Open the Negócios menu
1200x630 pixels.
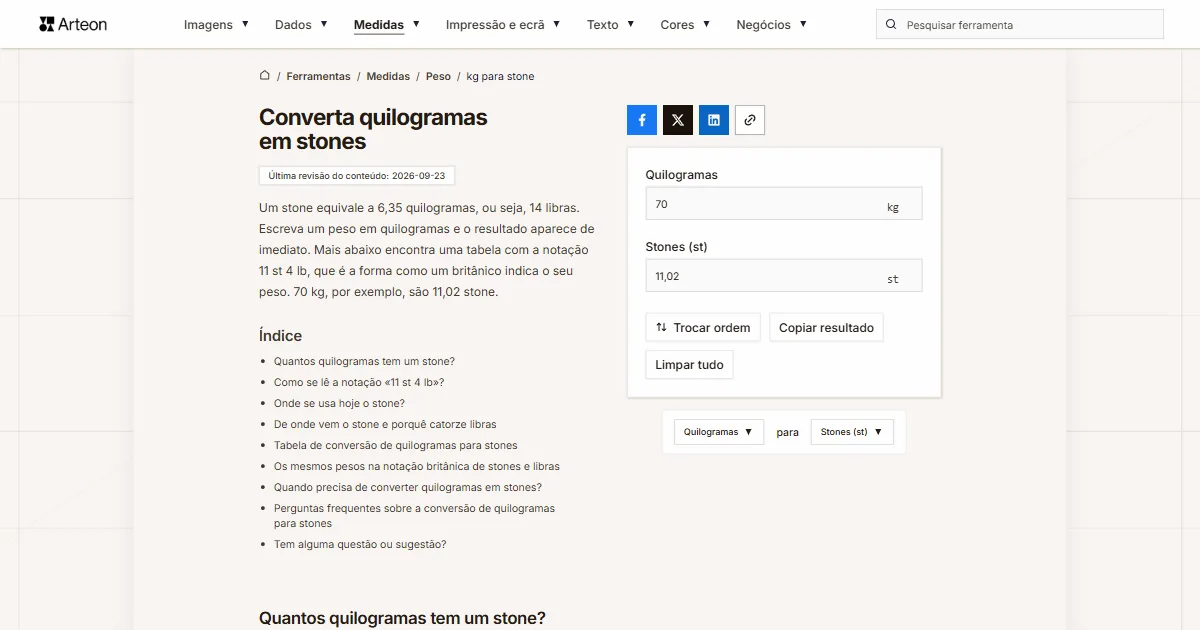[771, 24]
